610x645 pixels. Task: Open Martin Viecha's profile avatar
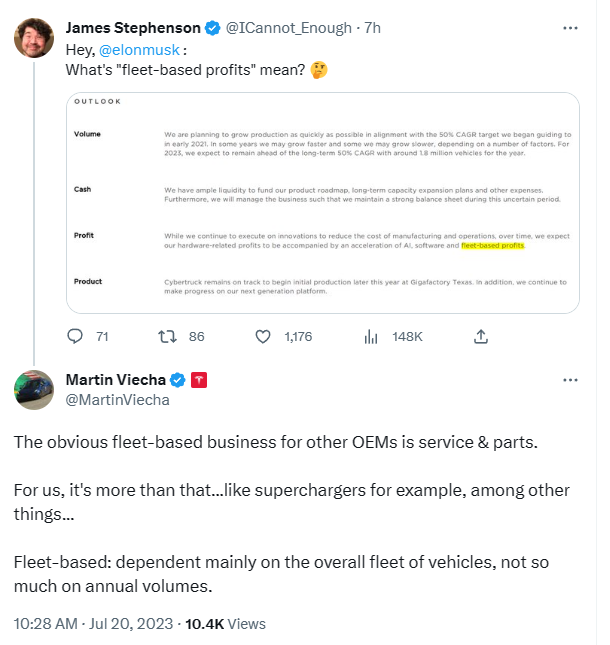point(34,389)
